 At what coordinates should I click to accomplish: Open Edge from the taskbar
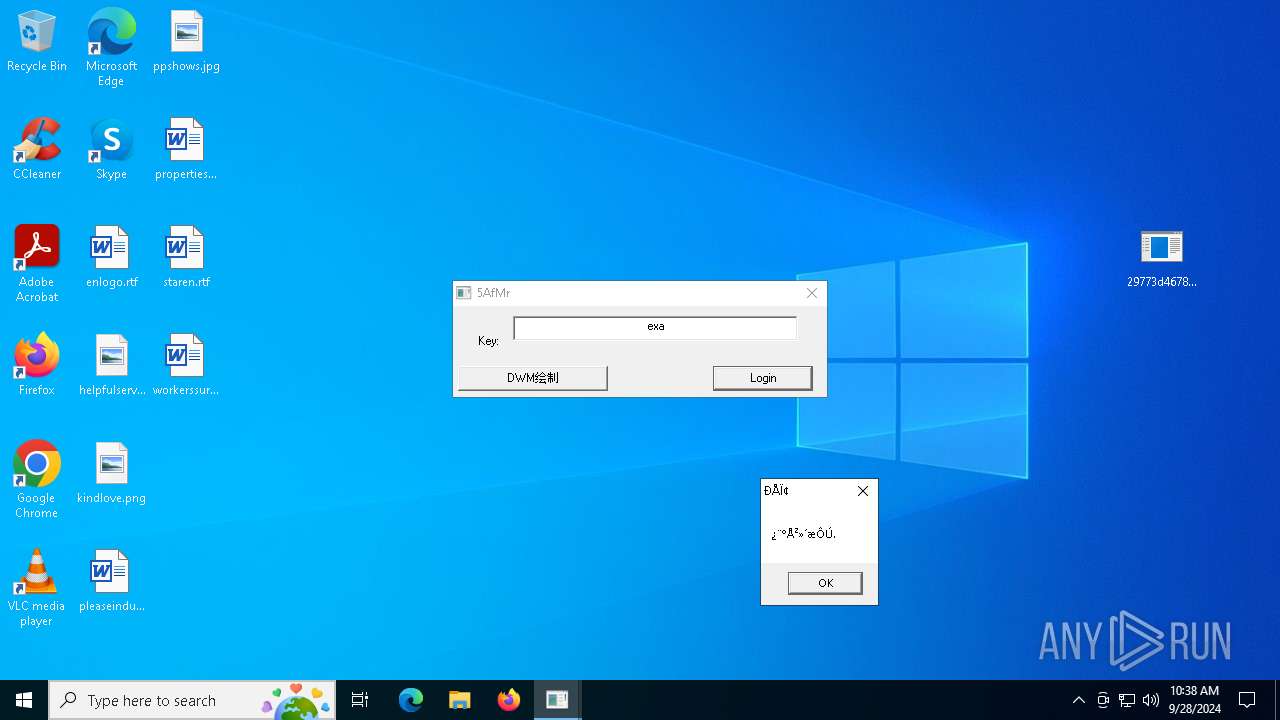[x=411, y=700]
